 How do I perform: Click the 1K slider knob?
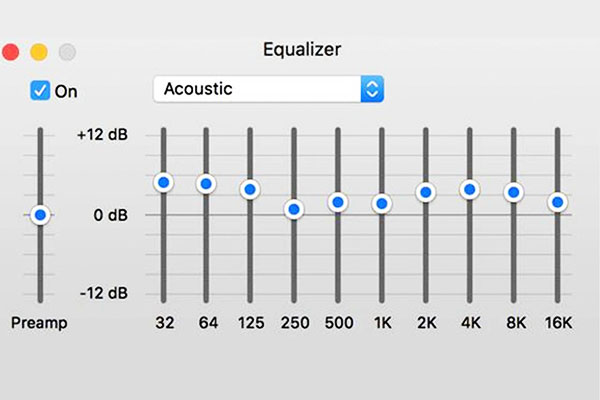[381, 204]
